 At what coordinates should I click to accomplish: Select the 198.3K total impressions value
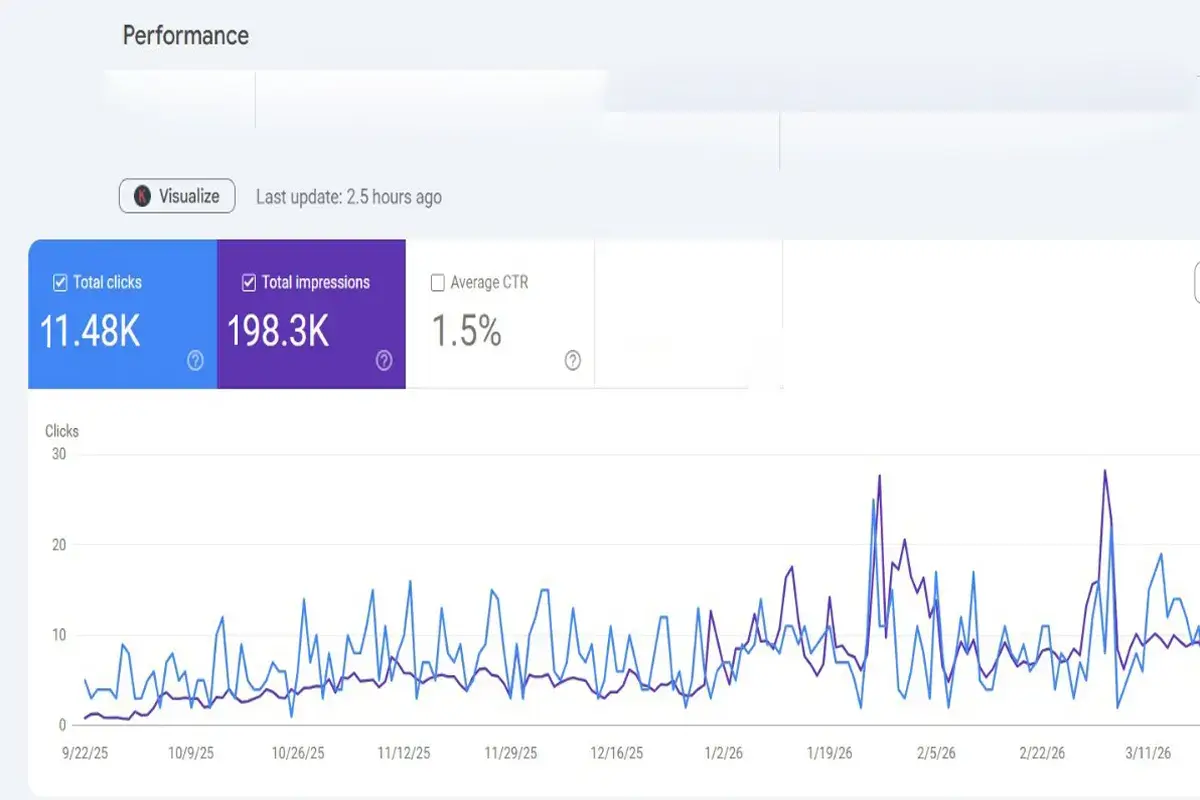click(x=278, y=331)
